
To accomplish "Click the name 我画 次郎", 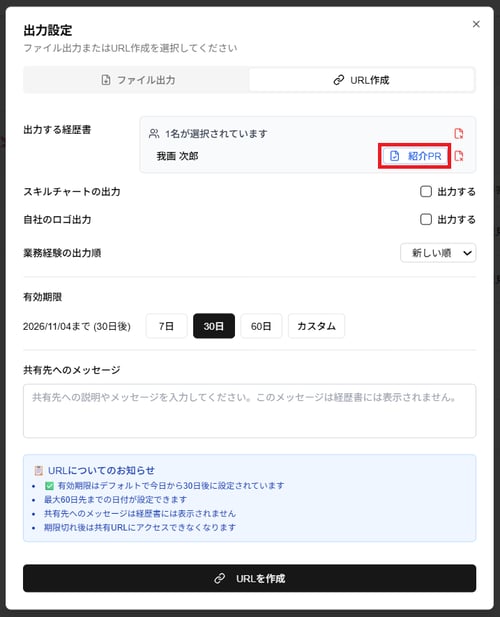I will pyautogui.click(x=177, y=156).
